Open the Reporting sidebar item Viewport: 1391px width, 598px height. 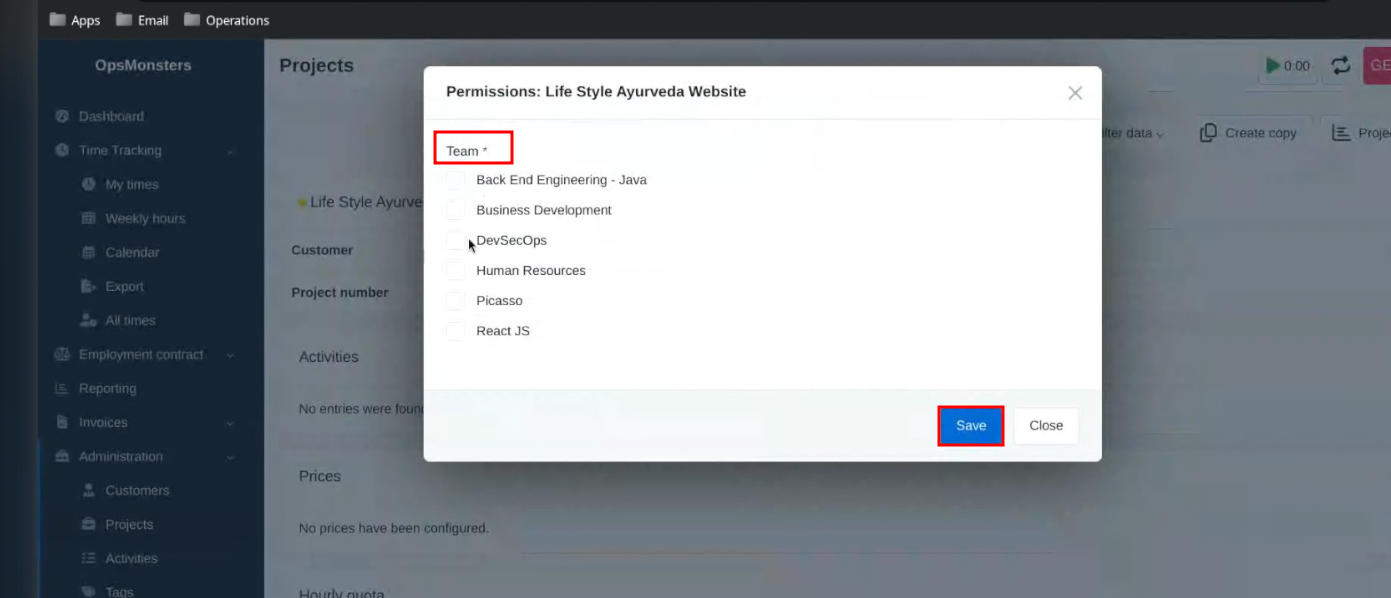pos(107,389)
